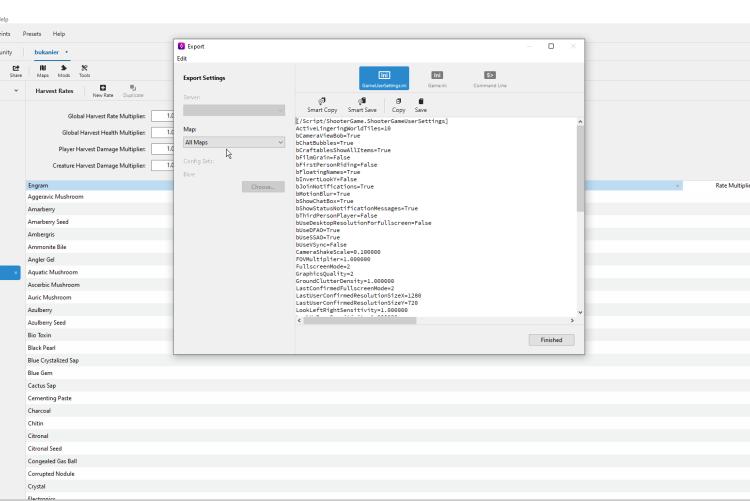The width and height of the screenshot is (750, 501).
Task: Click the Share toolbar icon
Action: click(16, 70)
